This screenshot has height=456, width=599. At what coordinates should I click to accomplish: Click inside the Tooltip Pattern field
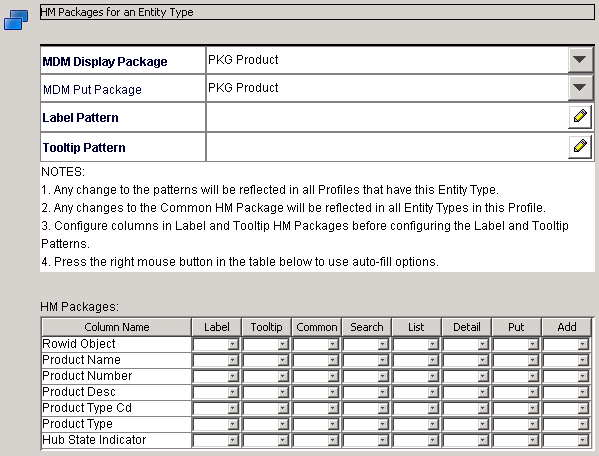click(387, 147)
